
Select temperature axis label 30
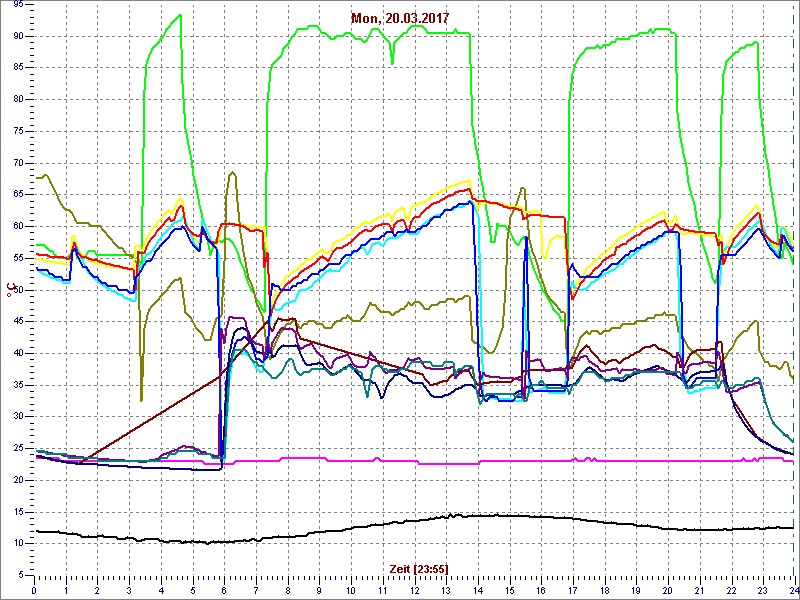point(18,417)
